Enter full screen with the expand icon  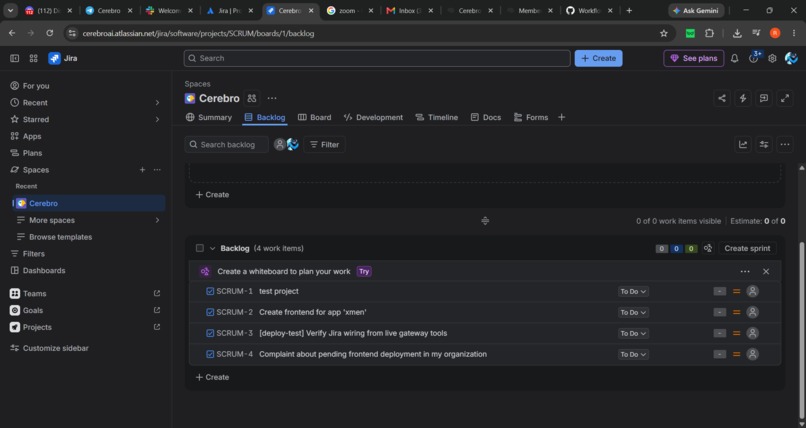[x=785, y=98]
